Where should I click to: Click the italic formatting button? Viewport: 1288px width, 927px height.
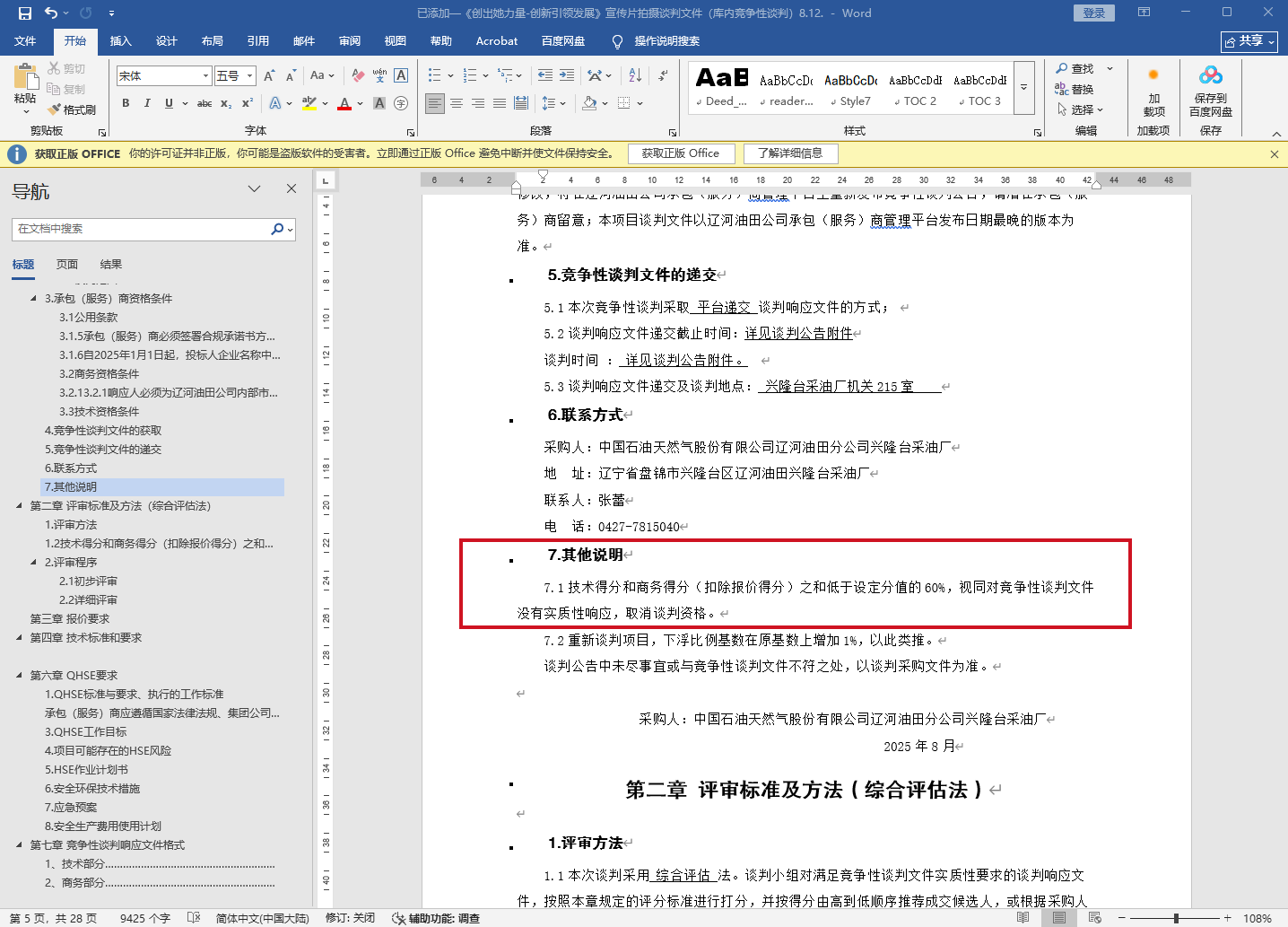[x=147, y=103]
